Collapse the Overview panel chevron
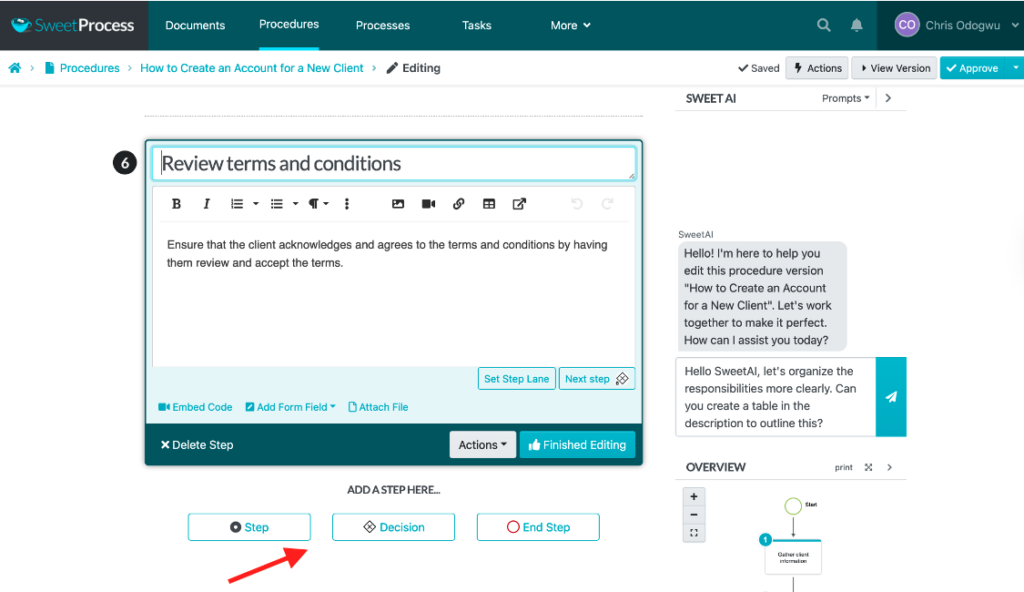This screenshot has height=592, width=1024. 889,467
